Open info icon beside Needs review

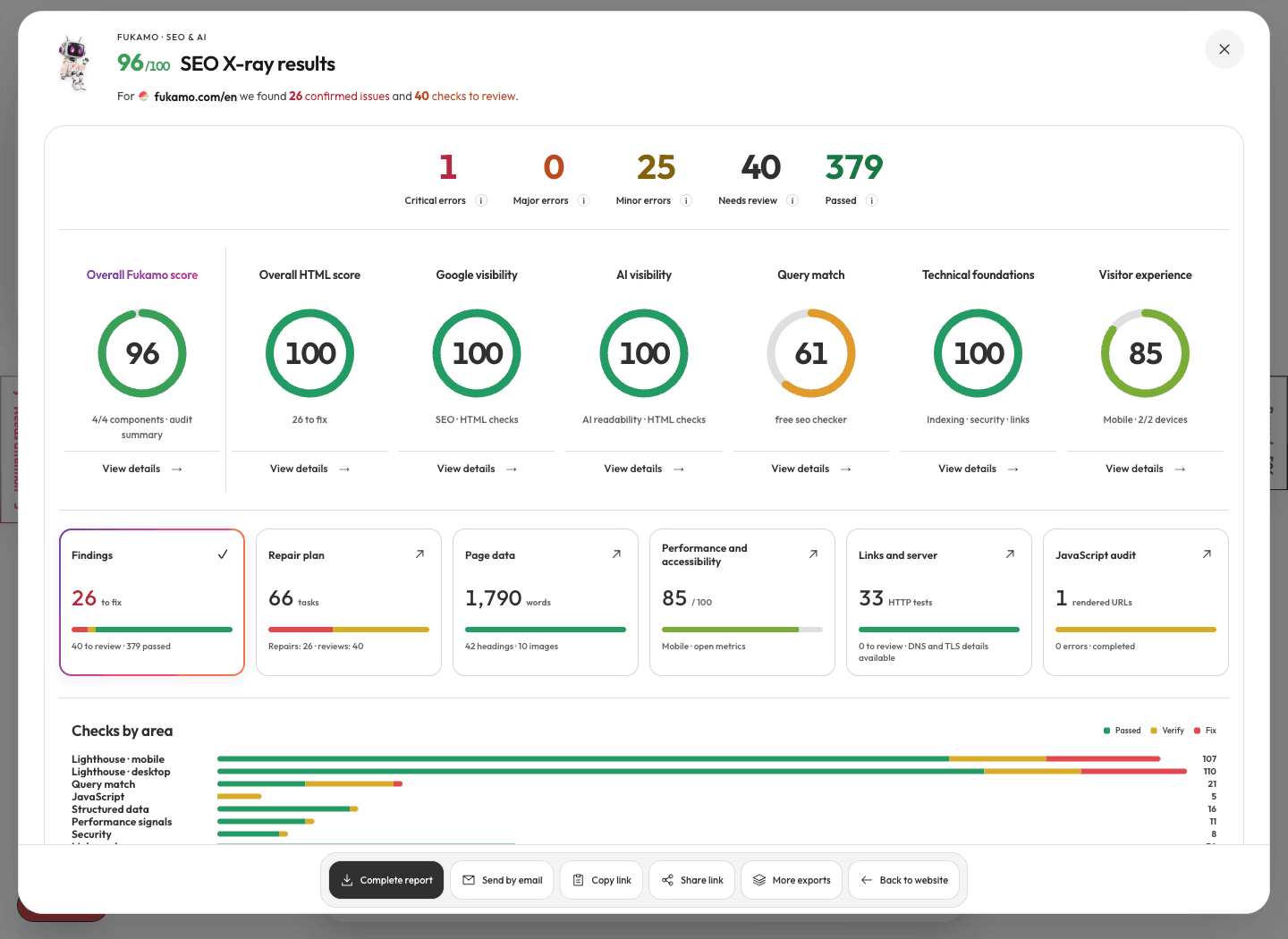click(792, 200)
